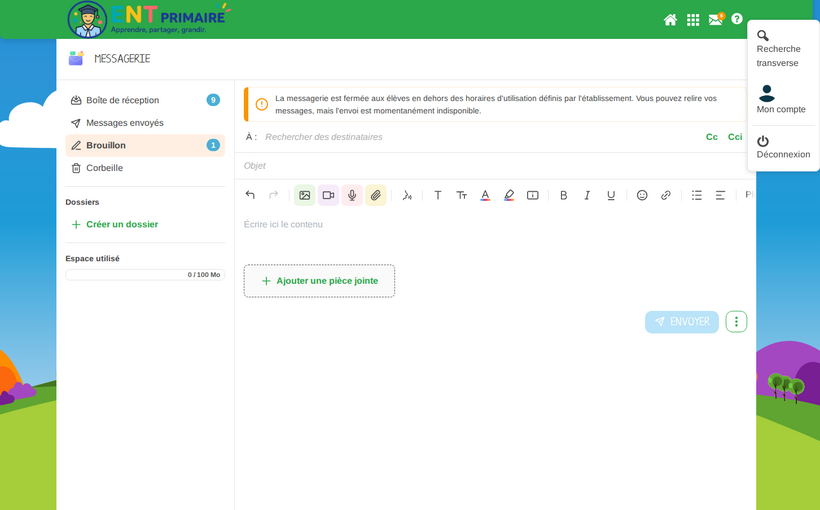Open the Corbeille folder
The image size is (820, 510).
(x=145, y=168)
